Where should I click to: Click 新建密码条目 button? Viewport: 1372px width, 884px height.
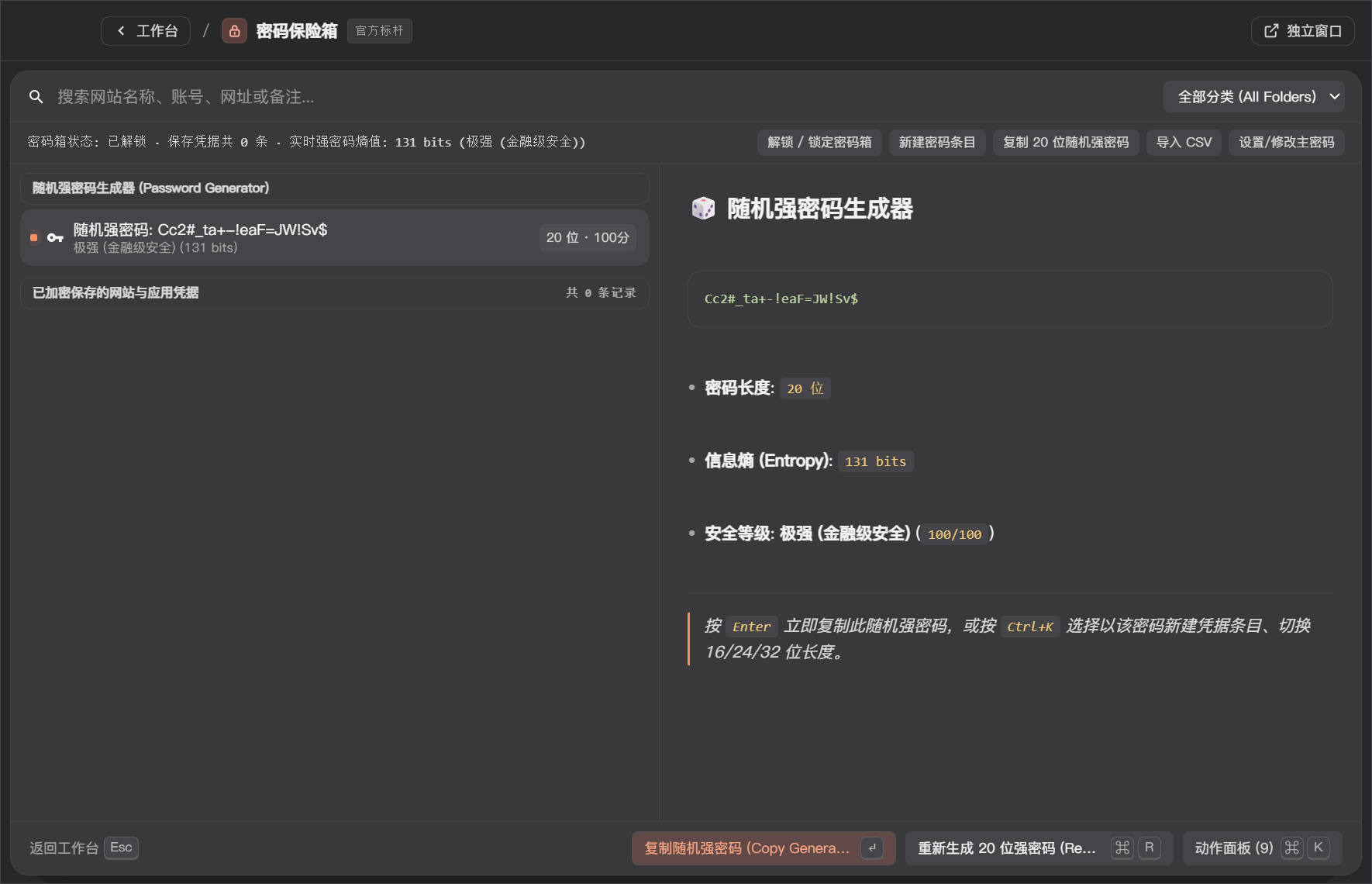pos(937,143)
